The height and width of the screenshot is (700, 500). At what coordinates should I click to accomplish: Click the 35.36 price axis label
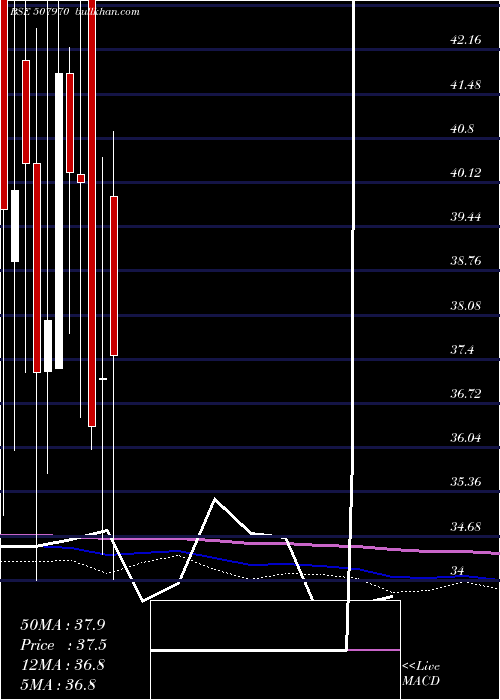pos(466,482)
